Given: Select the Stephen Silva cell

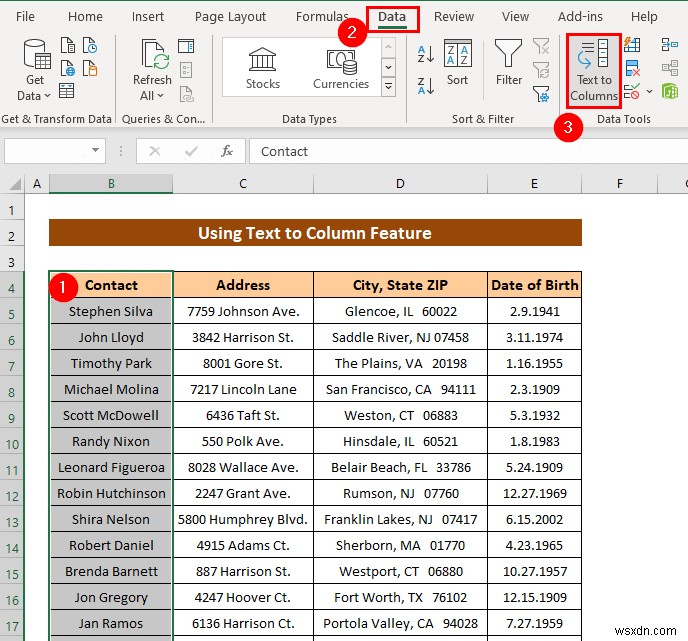Looking at the screenshot, I should click(111, 311).
